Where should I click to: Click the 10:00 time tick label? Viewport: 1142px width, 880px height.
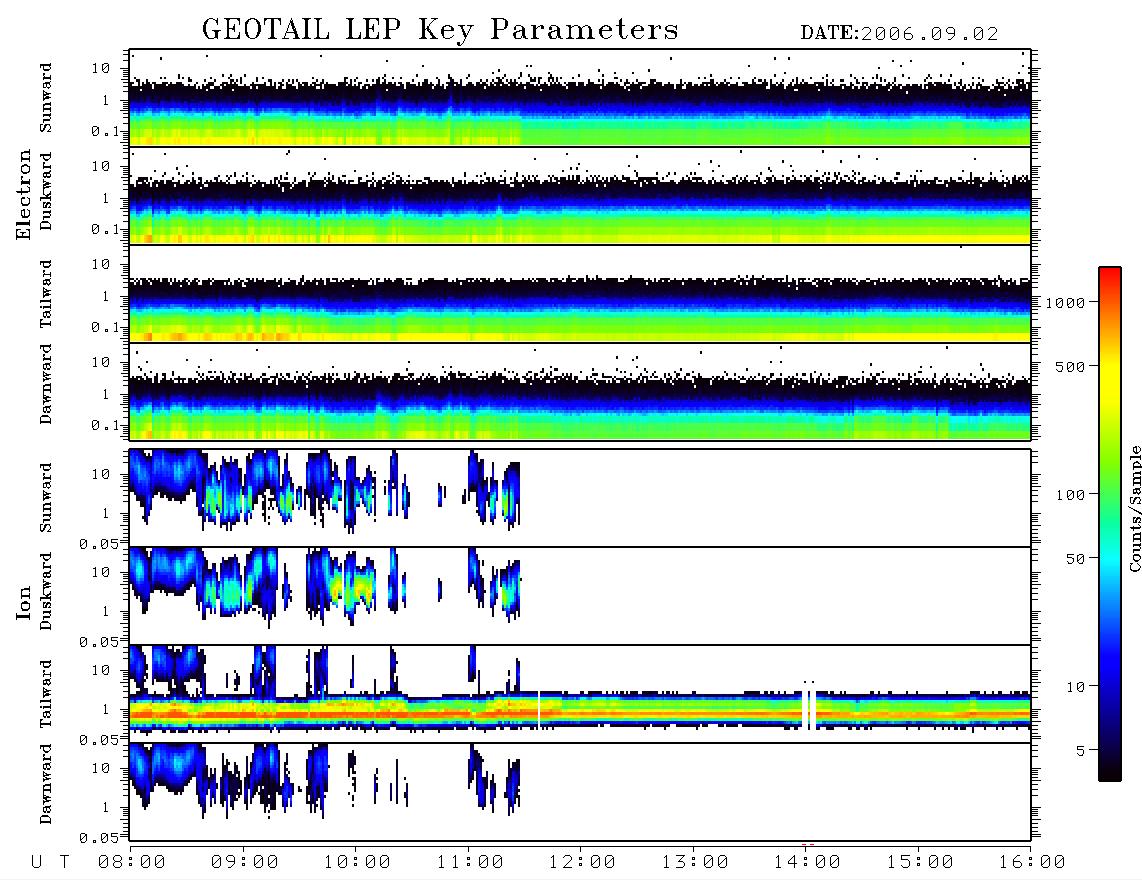(357, 862)
